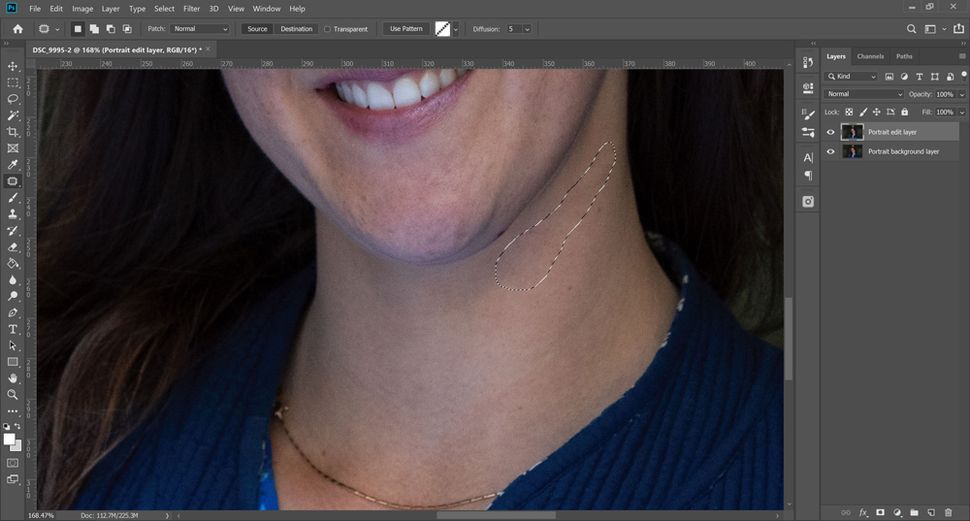Click the Destination button
970x521 pixels.
pos(296,29)
